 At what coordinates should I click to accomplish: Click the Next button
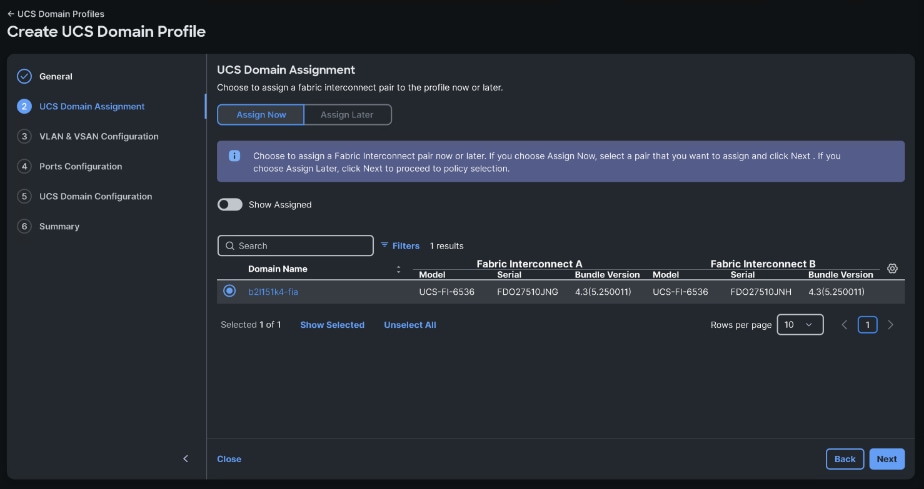pyautogui.click(x=887, y=459)
